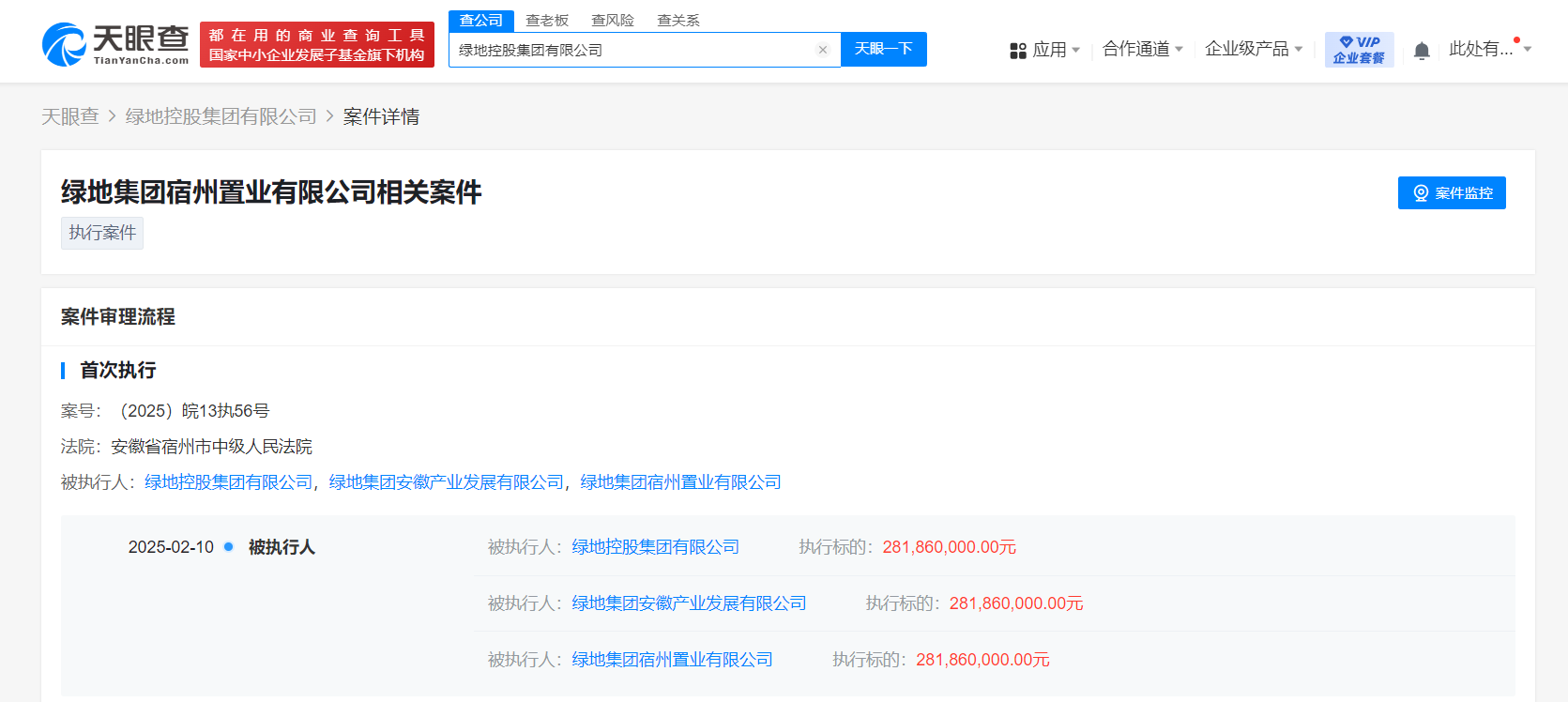Open 绿地集团安徽产业发展有限公司 in 被执行人 summary line
The height and width of the screenshot is (702, 1568).
pyautogui.click(x=447, y=482)
